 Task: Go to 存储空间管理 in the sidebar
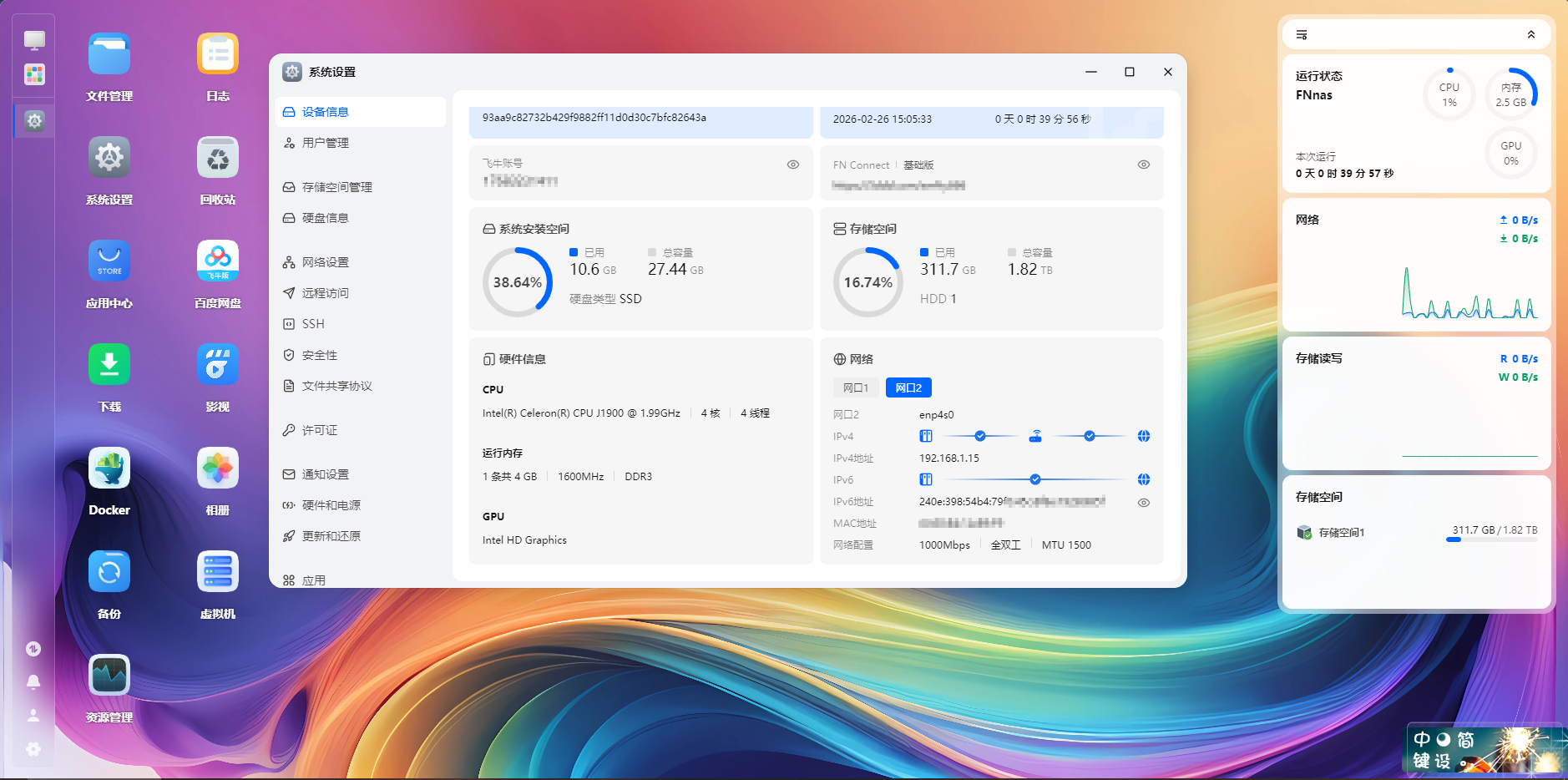(x=336, y=187)
